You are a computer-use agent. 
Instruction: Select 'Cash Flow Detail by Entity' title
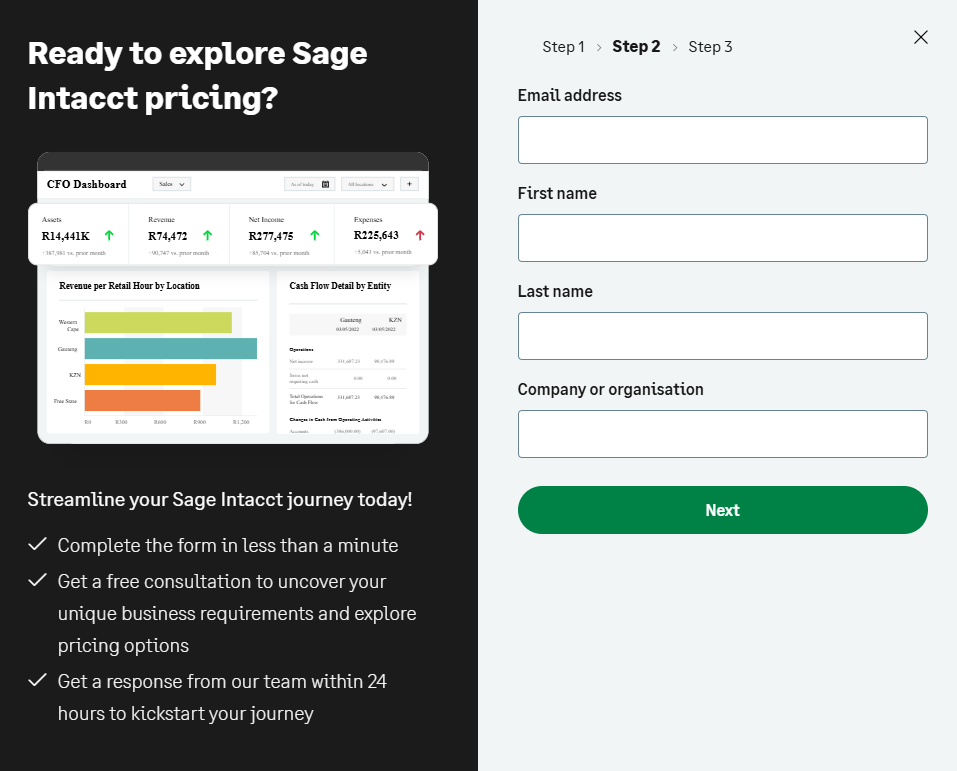coord(340,286)
